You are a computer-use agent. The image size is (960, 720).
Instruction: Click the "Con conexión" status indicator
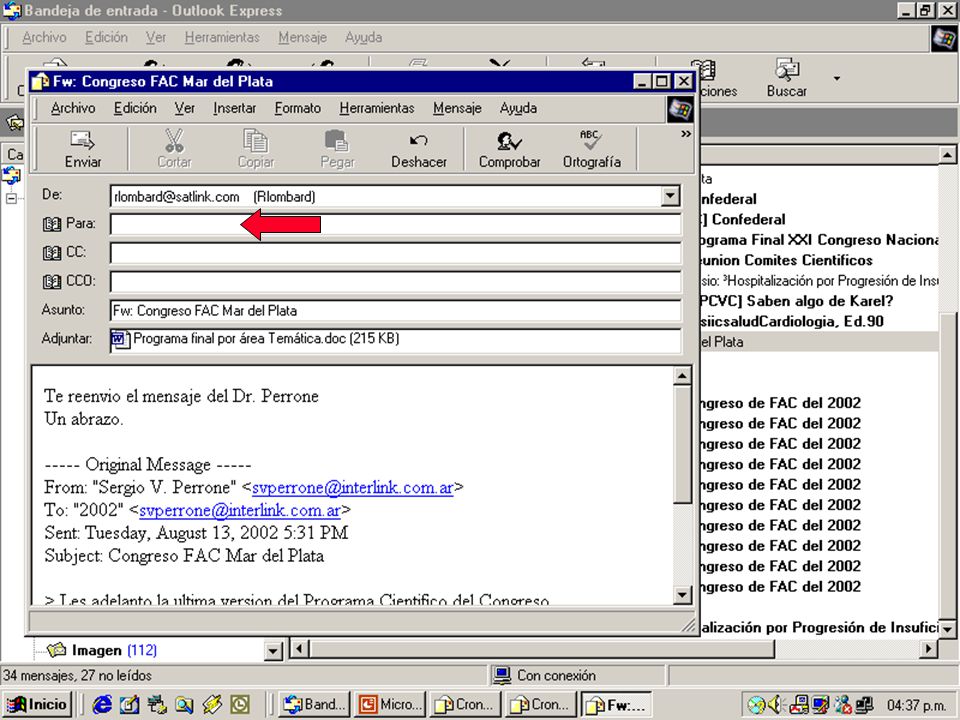[545, 676]
